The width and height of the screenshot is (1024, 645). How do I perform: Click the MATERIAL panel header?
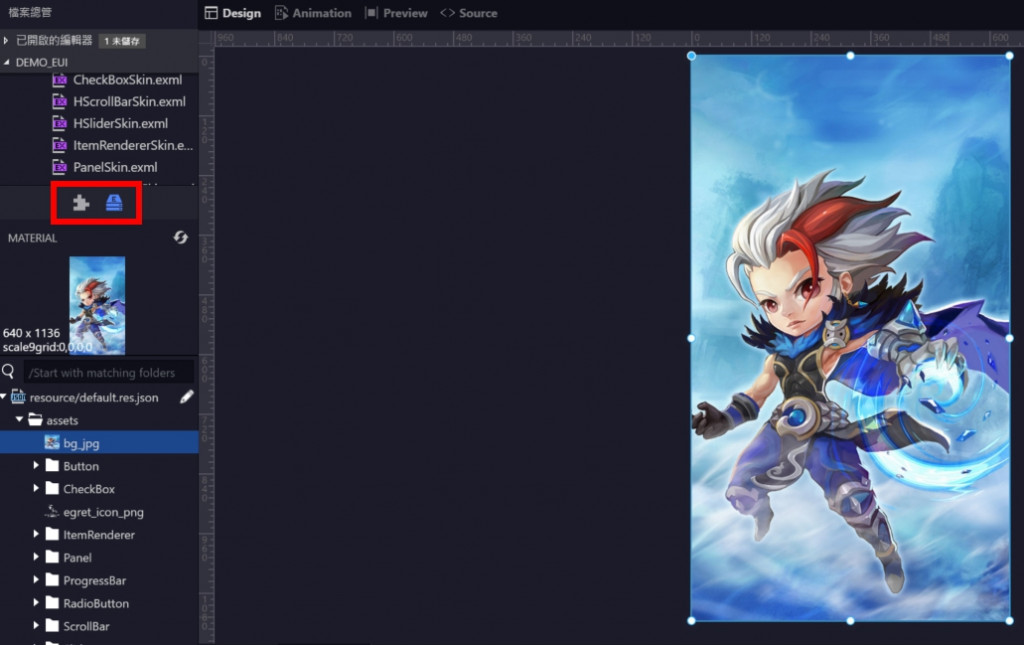pos(33,238)
